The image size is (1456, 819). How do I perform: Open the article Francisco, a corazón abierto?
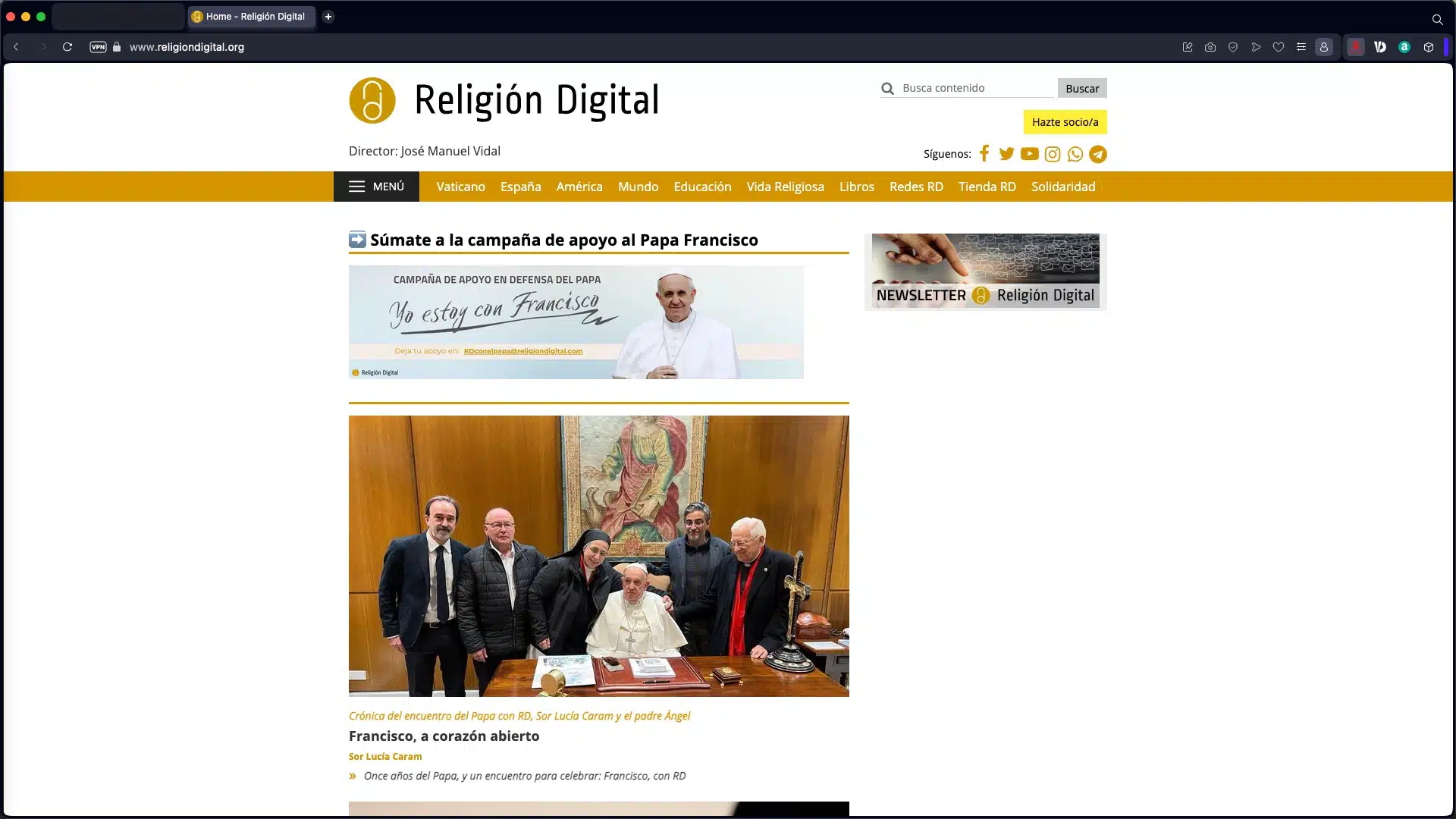444,736
